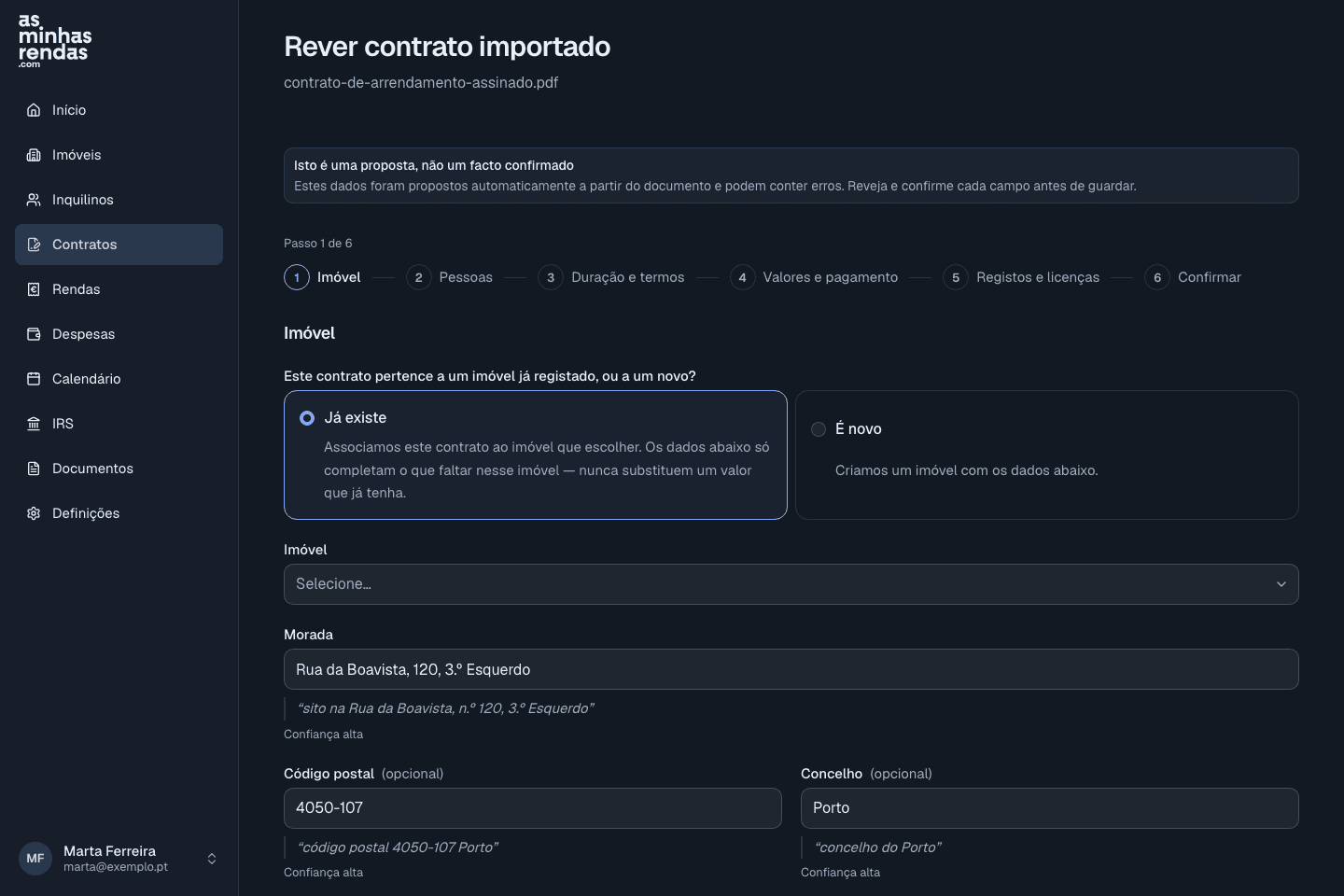
Task: Click the Definições gear icon
Action: pyautogui.click(x=34, y=513)
